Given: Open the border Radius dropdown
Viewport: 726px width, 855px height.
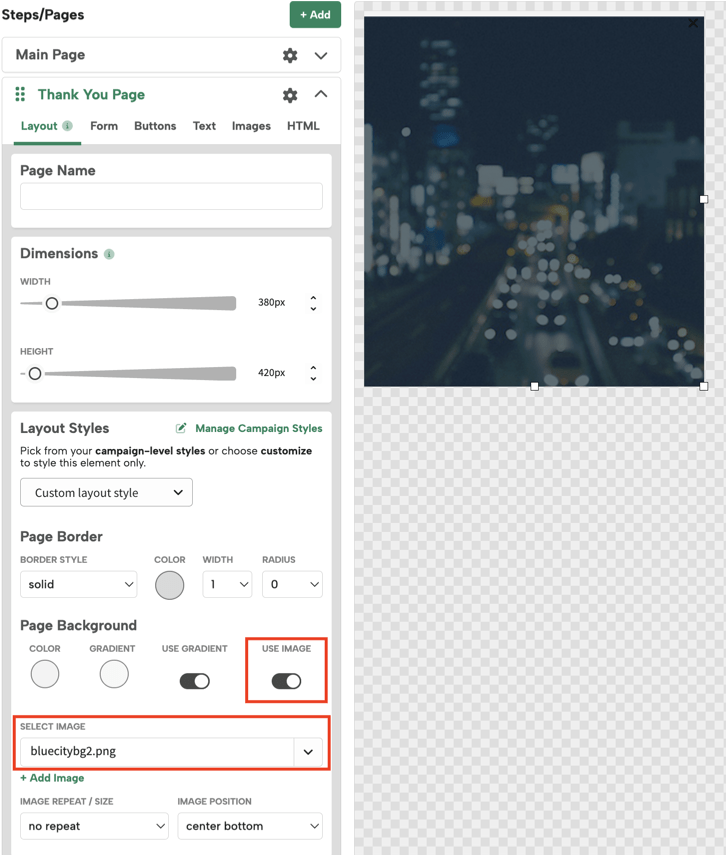Looking at the screenshot, I should point(292,584).
